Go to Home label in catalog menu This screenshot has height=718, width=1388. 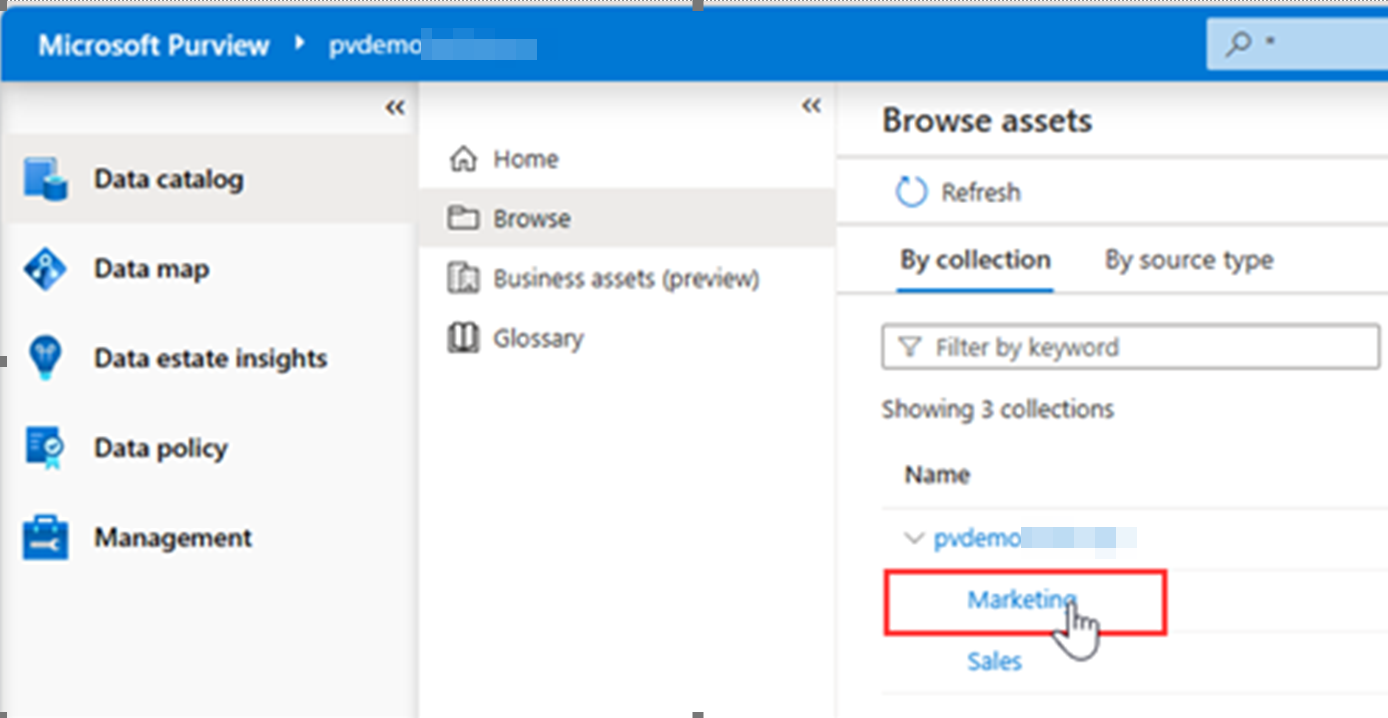526,158
